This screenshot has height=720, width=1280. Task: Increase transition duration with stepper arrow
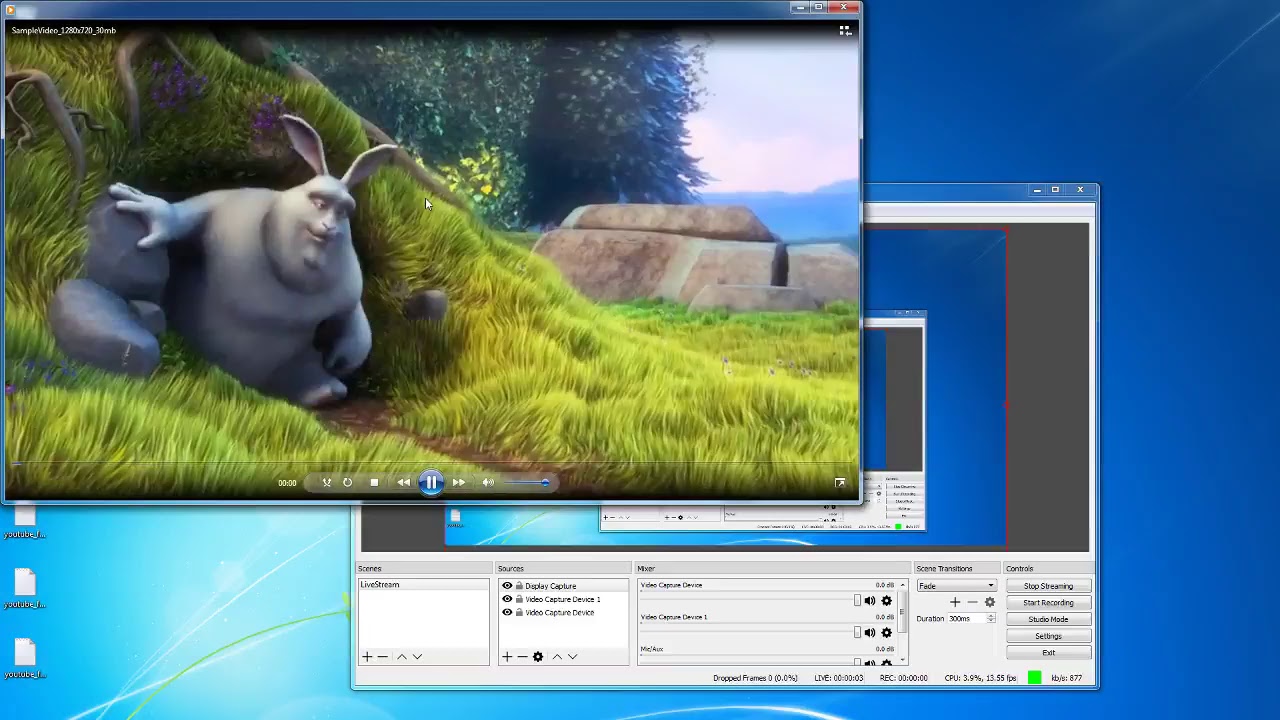coord(991,616)
